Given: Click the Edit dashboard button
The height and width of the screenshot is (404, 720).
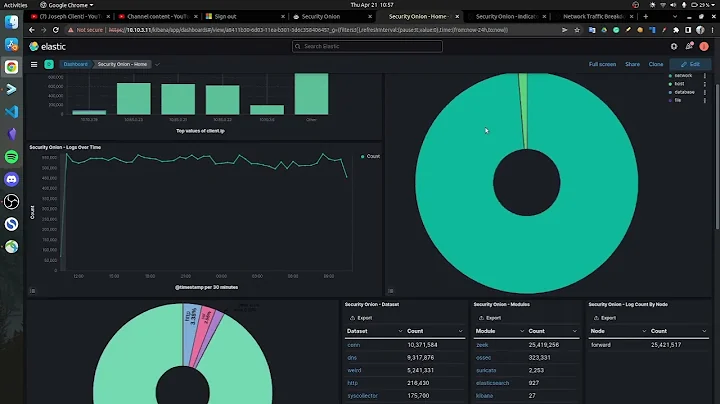Looking at the screenshot, I should coord(690,64).
